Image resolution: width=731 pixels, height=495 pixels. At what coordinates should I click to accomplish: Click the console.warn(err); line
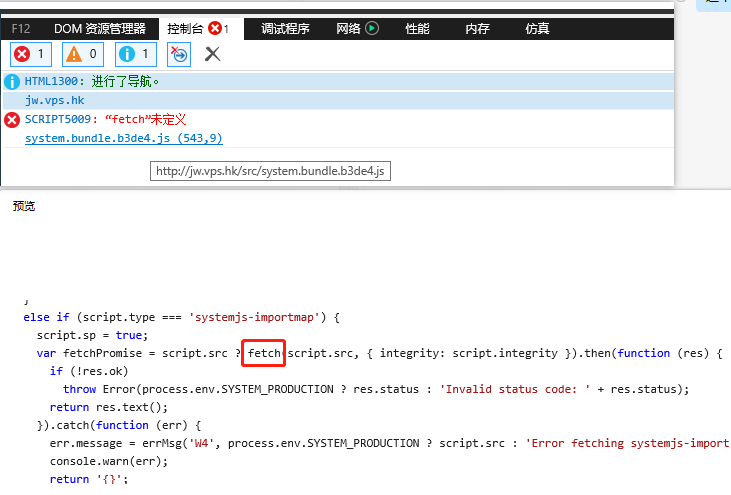coord(109,461)
